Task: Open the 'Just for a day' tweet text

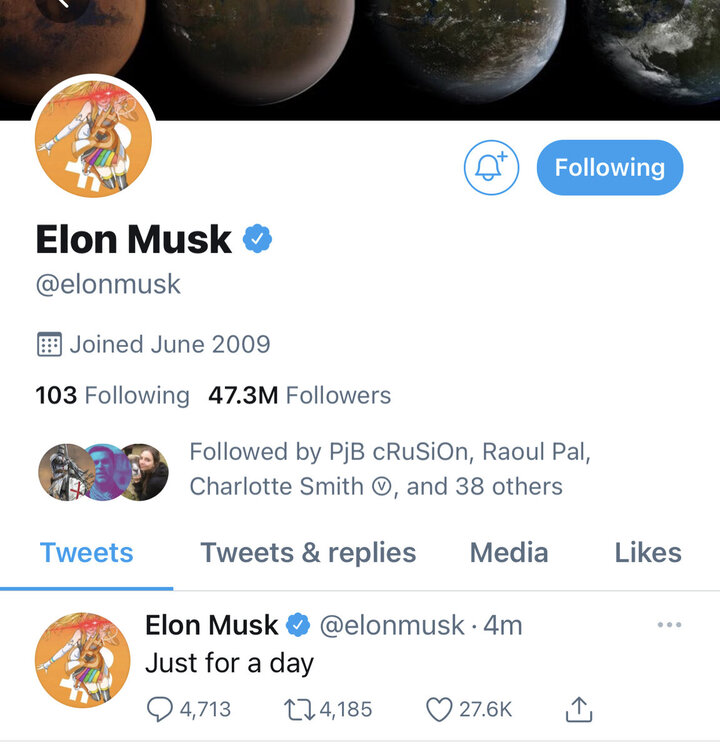Action: (x=230, y=662)
